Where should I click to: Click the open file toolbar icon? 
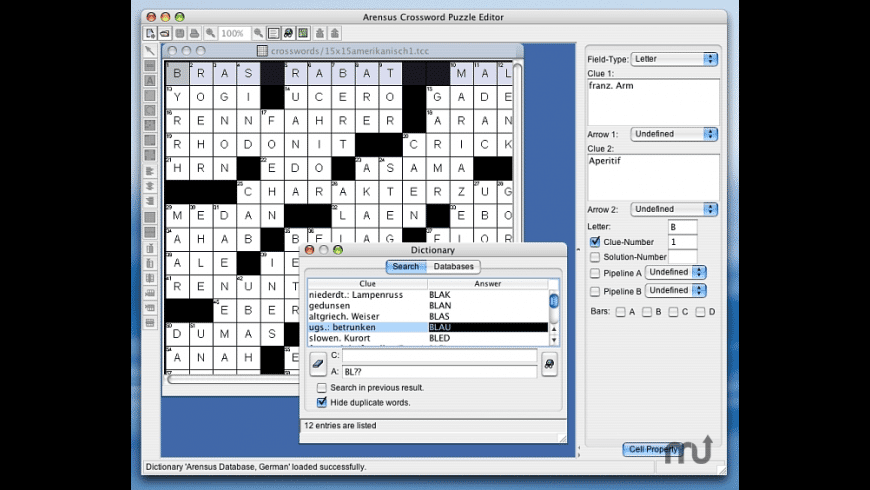pos(165,33)
